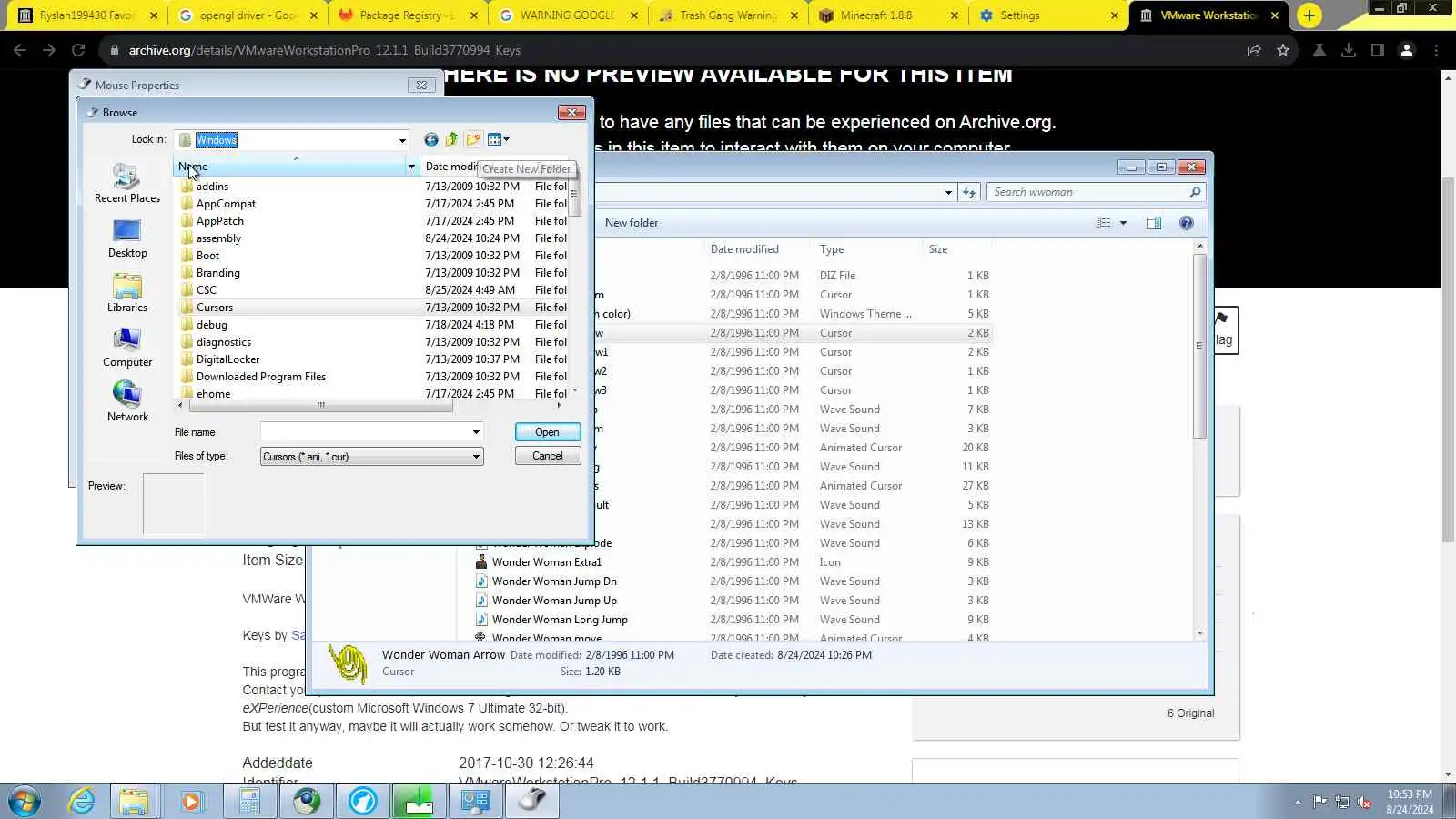Jump to Desktop in Browse sidebar
1456x819 pixels.
tap(127, 238)
